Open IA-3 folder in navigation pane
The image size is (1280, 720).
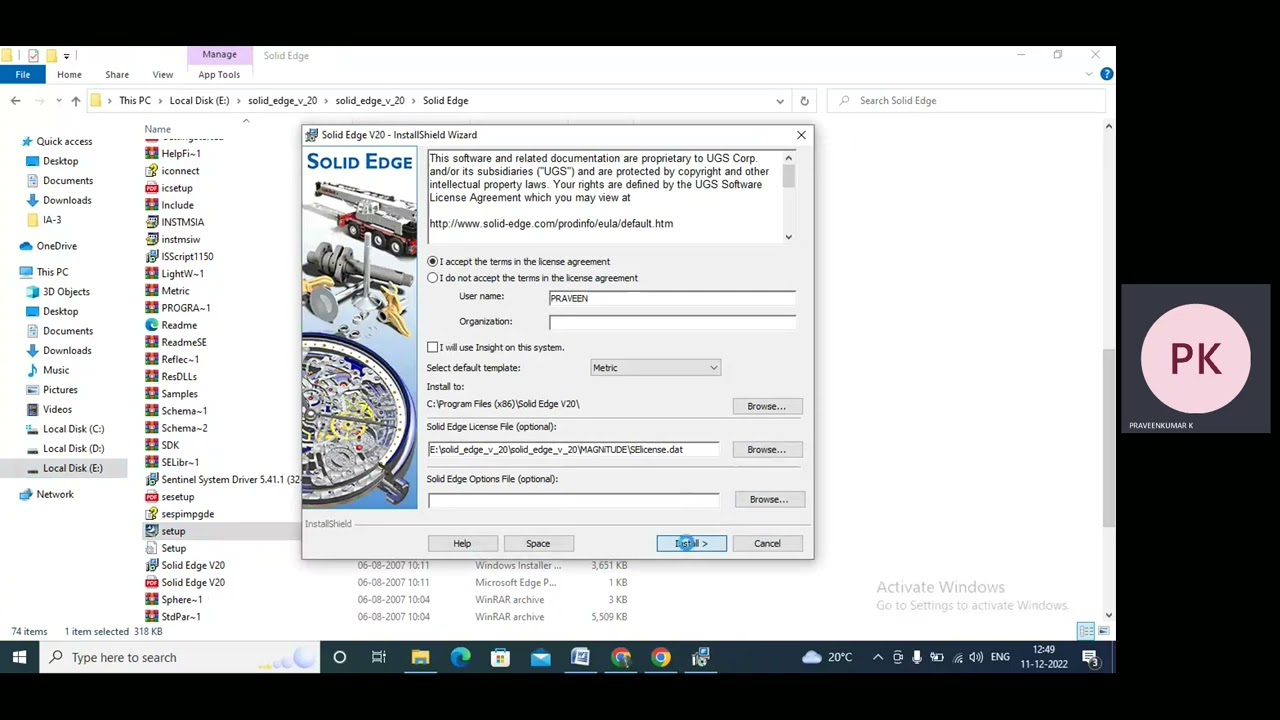(52, 220)
